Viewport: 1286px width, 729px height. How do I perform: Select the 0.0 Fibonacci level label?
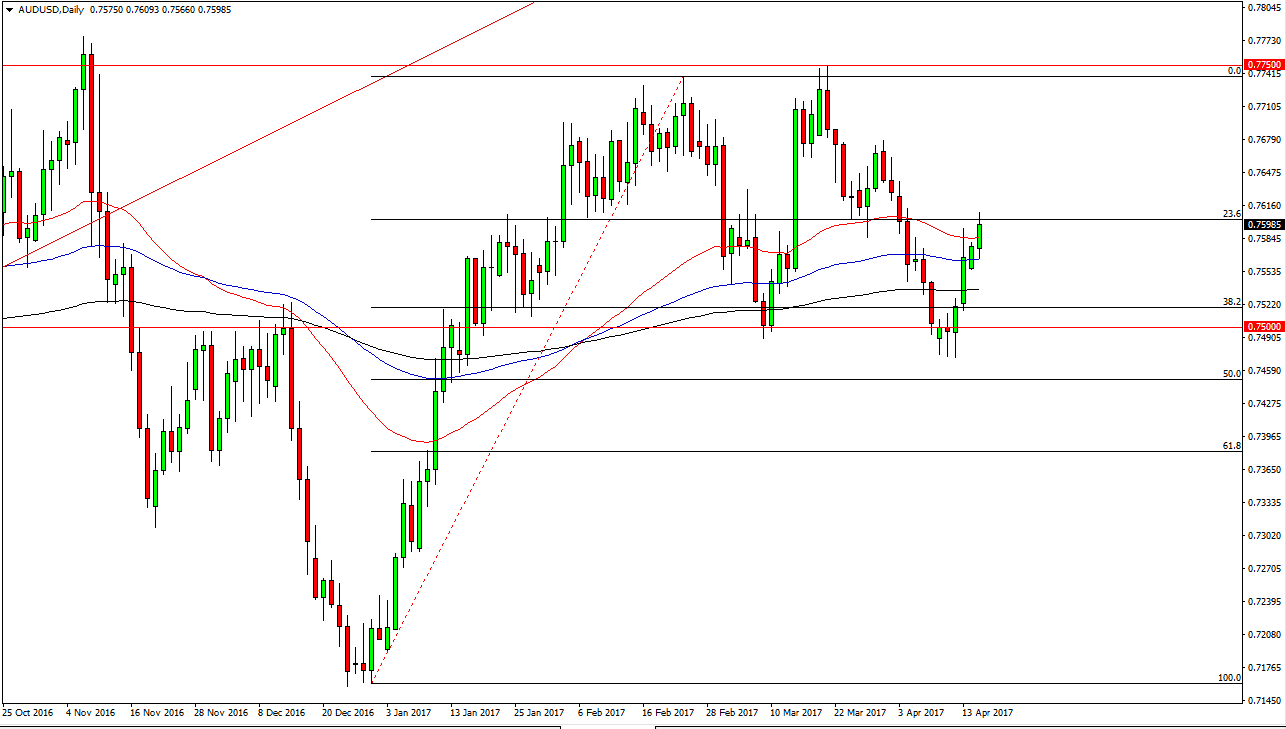click(1233, 71)
